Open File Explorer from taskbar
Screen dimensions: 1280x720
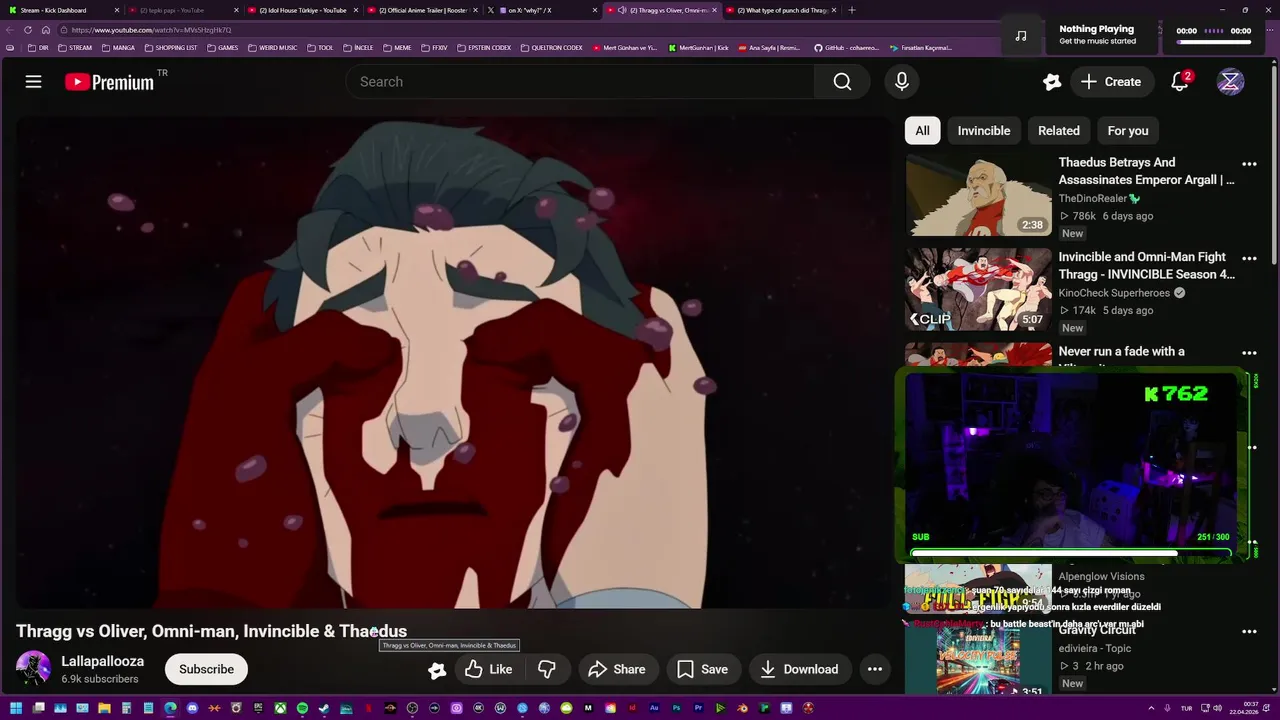click(104, 709)
